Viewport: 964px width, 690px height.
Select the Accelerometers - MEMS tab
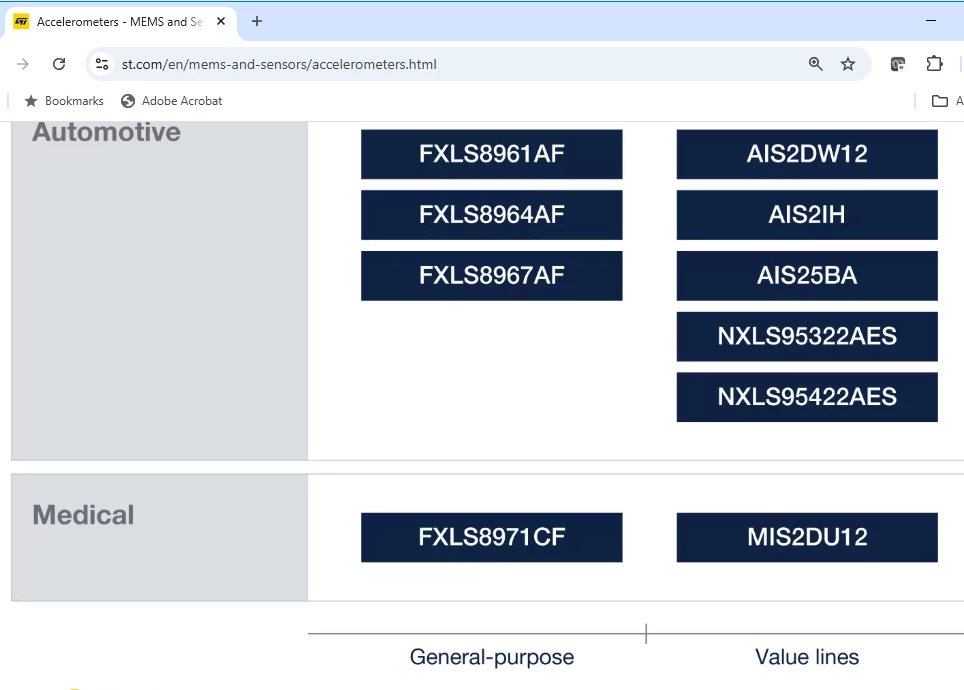[x=120, y=22]
